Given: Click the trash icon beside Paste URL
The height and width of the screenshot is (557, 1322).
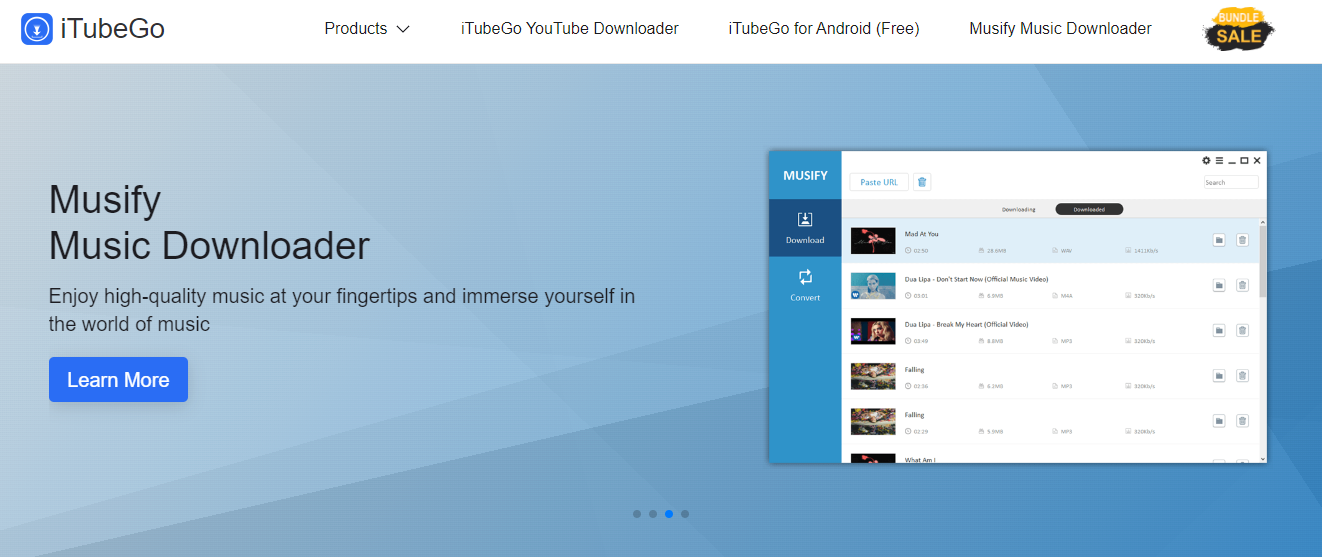Looking at the screenshot, I should click(922, 182).
